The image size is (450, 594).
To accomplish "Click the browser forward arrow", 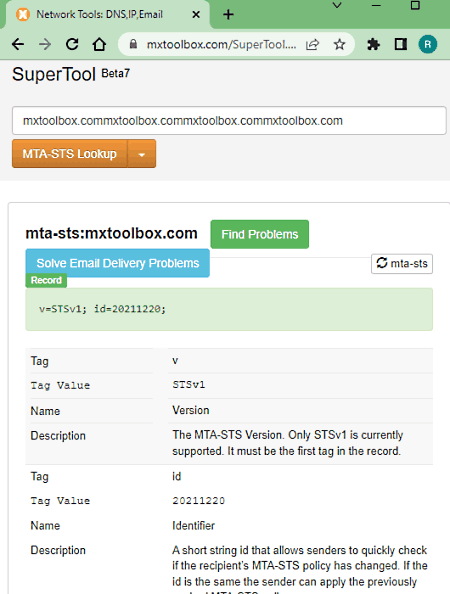I will click(x=45, y=44).
